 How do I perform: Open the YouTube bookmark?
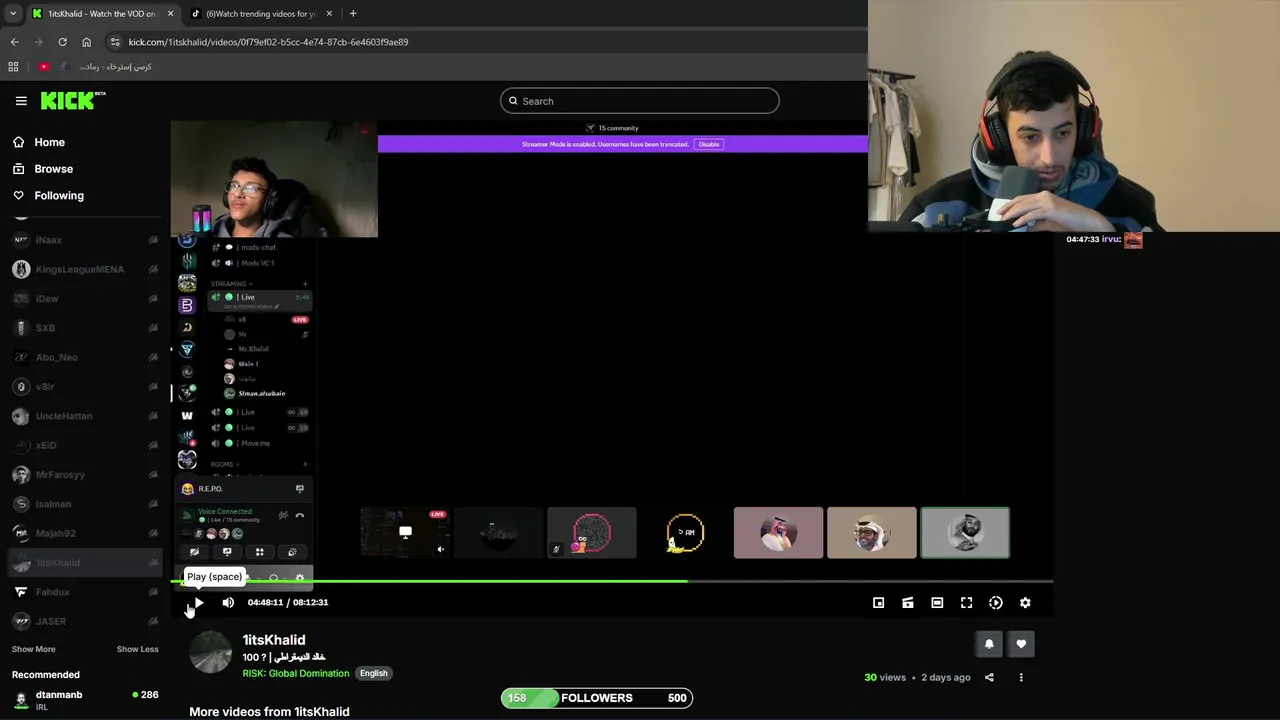[44, 67]
